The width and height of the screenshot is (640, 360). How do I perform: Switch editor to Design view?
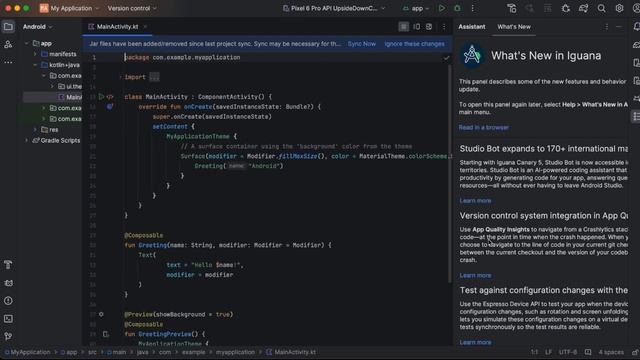pyautogui.click(x=429, y=27)
